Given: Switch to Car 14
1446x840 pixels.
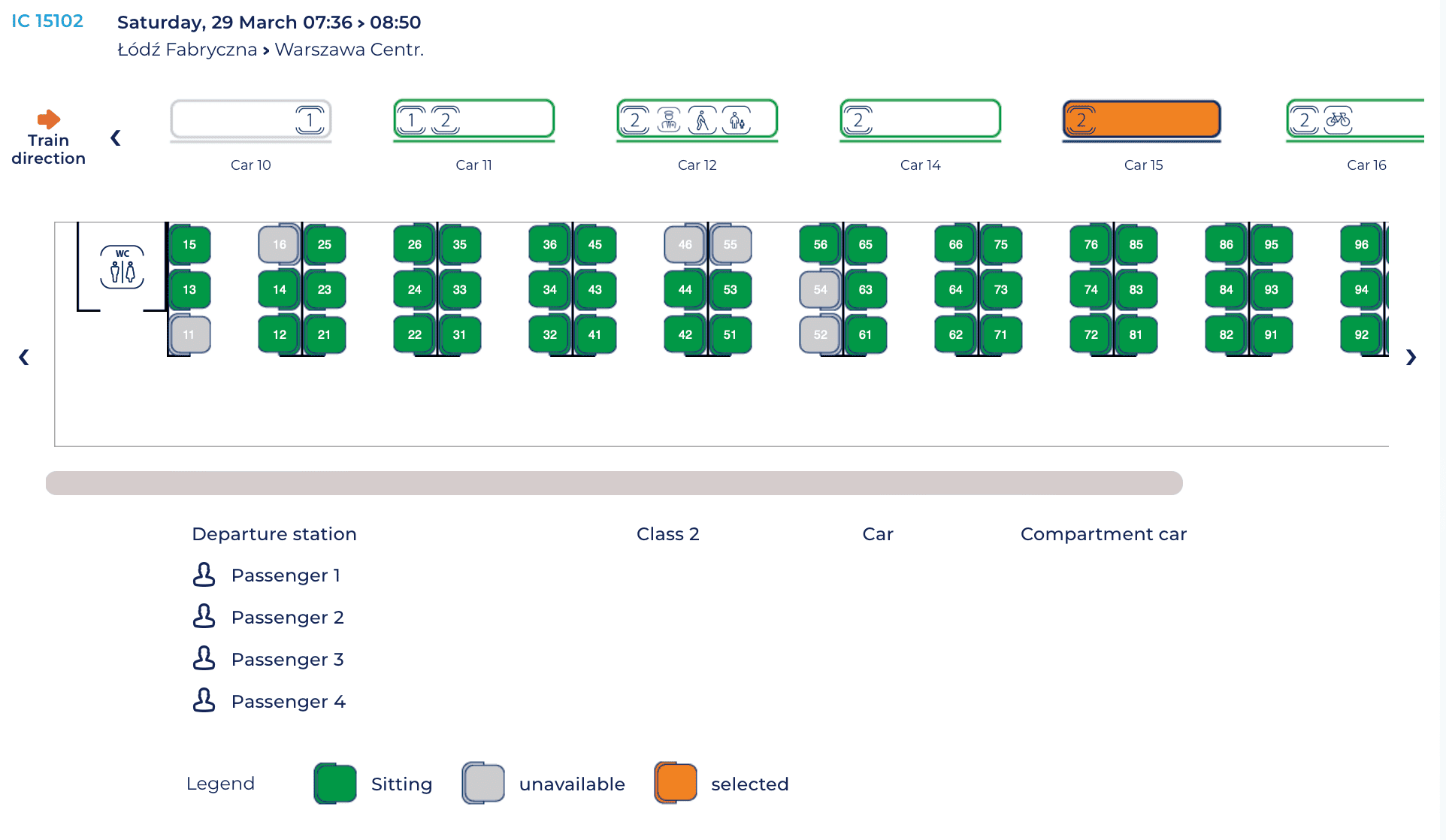Looking at the screenshot, I should [920, 120].
